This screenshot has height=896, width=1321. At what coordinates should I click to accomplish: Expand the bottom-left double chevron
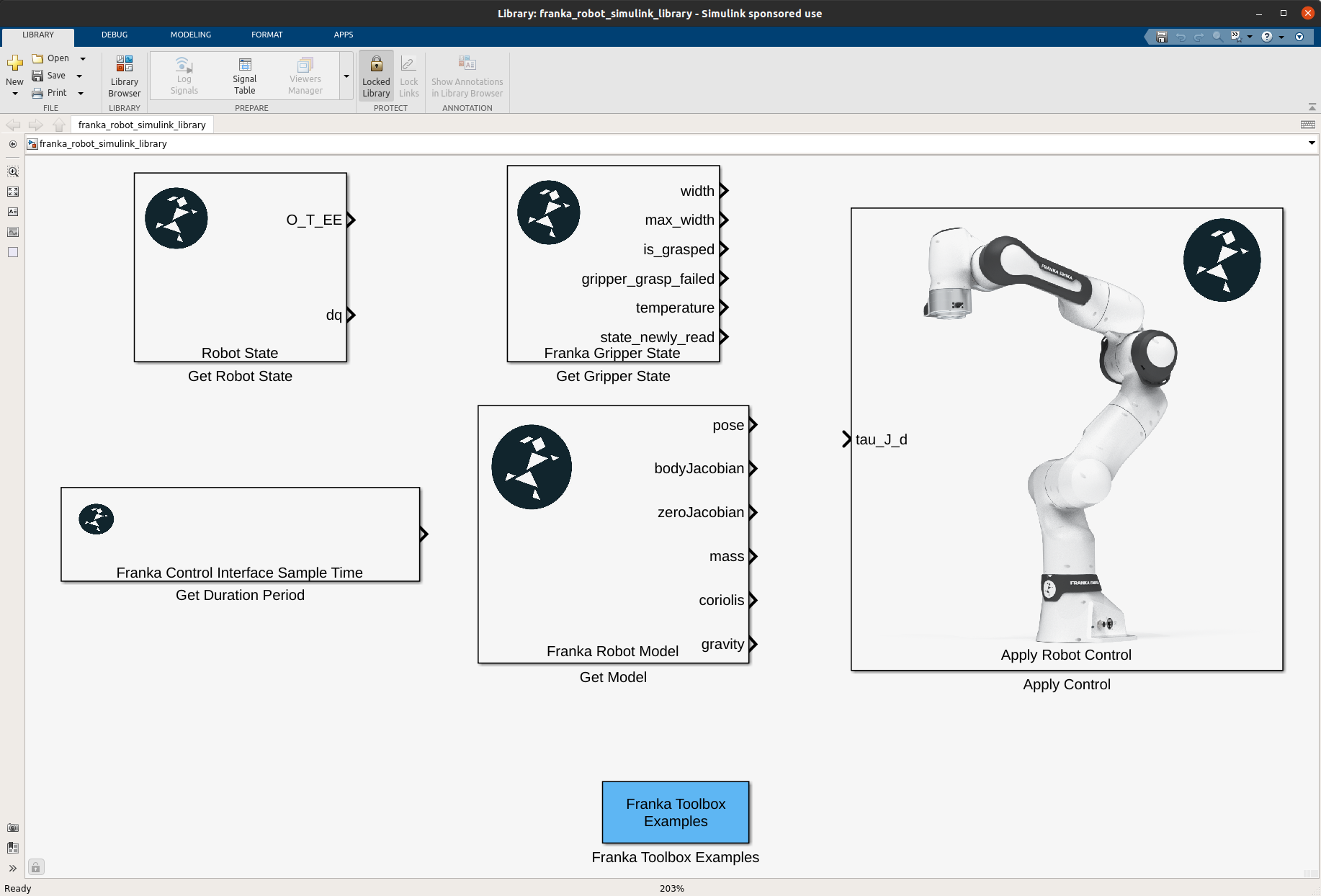click(x=13, y=869)
